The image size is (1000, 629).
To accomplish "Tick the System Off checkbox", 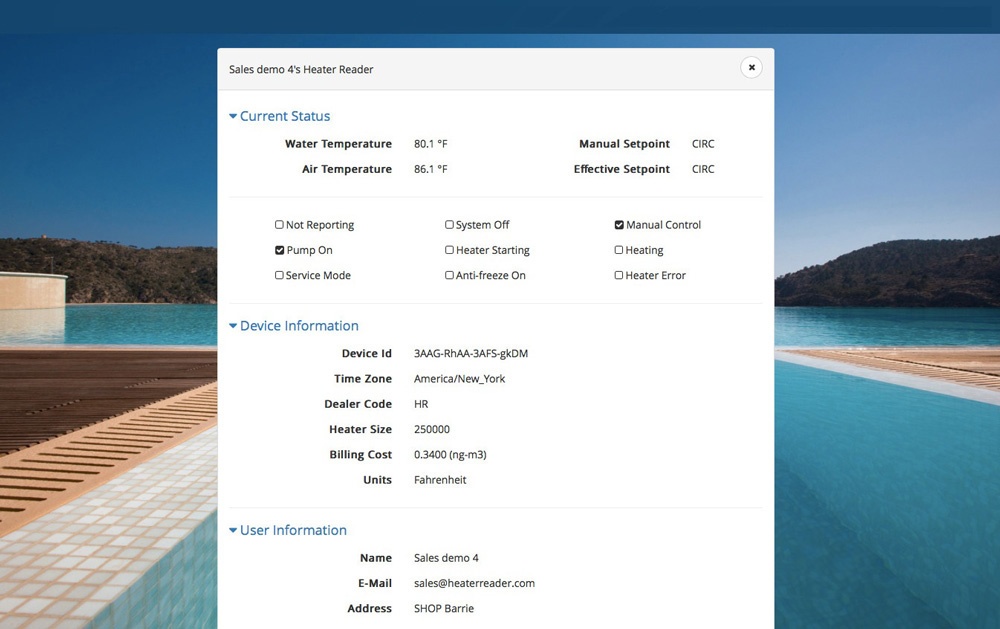I will [x=450, y=225].
